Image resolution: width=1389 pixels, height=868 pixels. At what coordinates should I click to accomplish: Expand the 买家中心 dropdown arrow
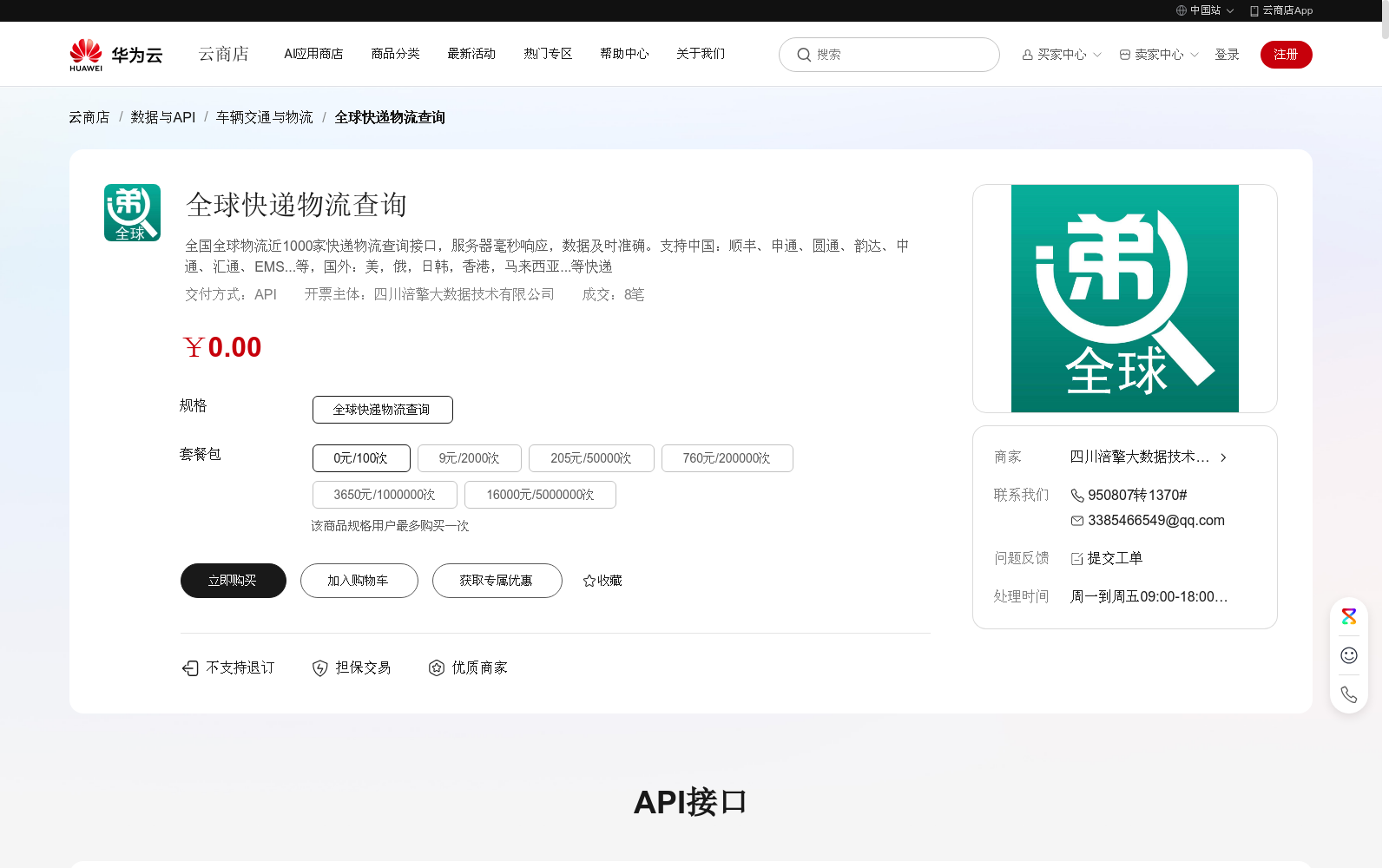tap(1097, 55)
